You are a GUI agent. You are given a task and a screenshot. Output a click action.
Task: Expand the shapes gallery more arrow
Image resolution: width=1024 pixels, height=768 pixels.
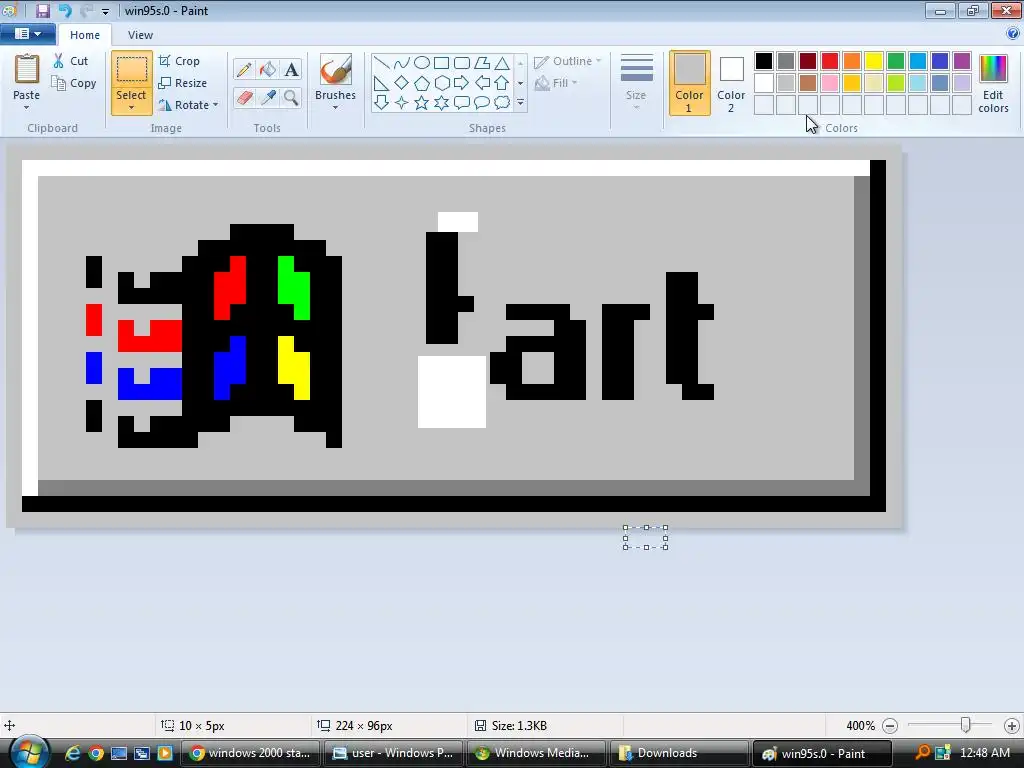coord(520,103)
